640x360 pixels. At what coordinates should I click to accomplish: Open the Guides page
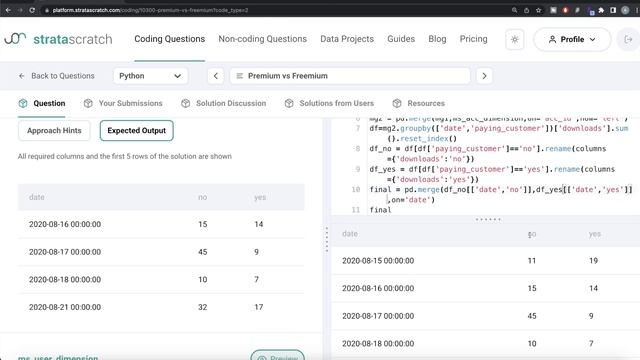pyautogui.click(x=401, y=39)
